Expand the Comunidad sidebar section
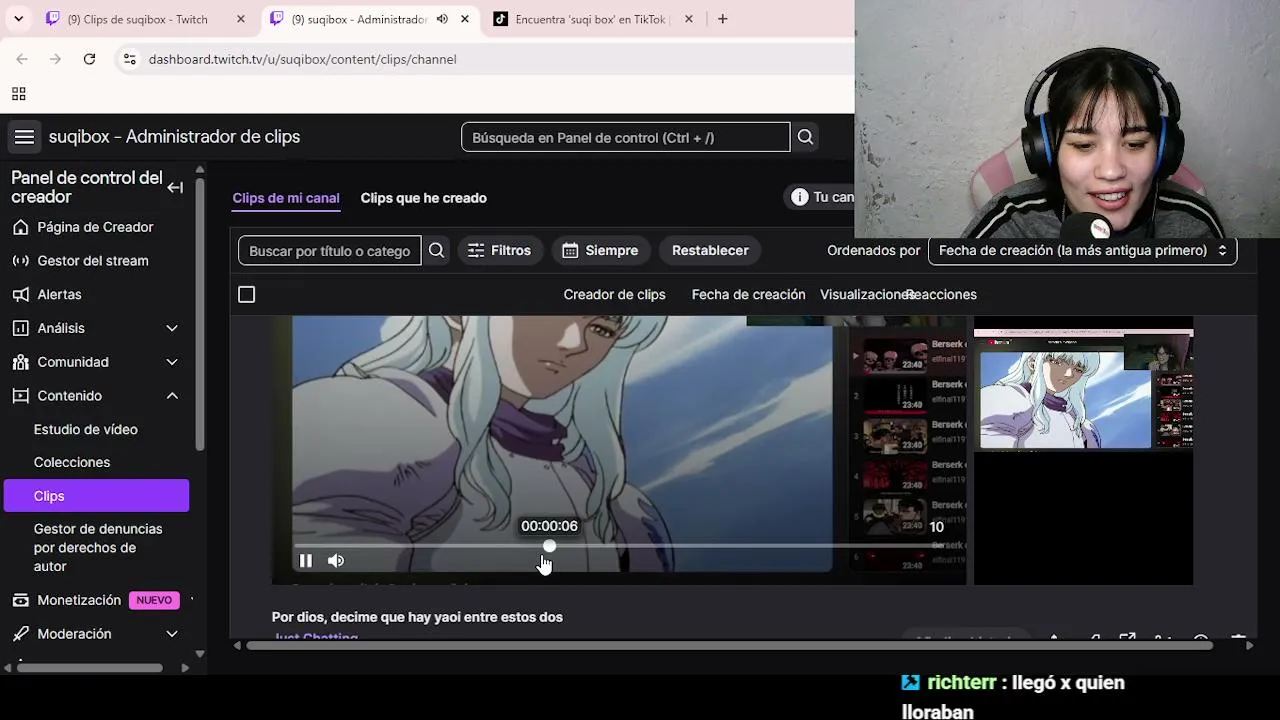1280x720 pixels. pyautogui.click(x=172, y=362)
